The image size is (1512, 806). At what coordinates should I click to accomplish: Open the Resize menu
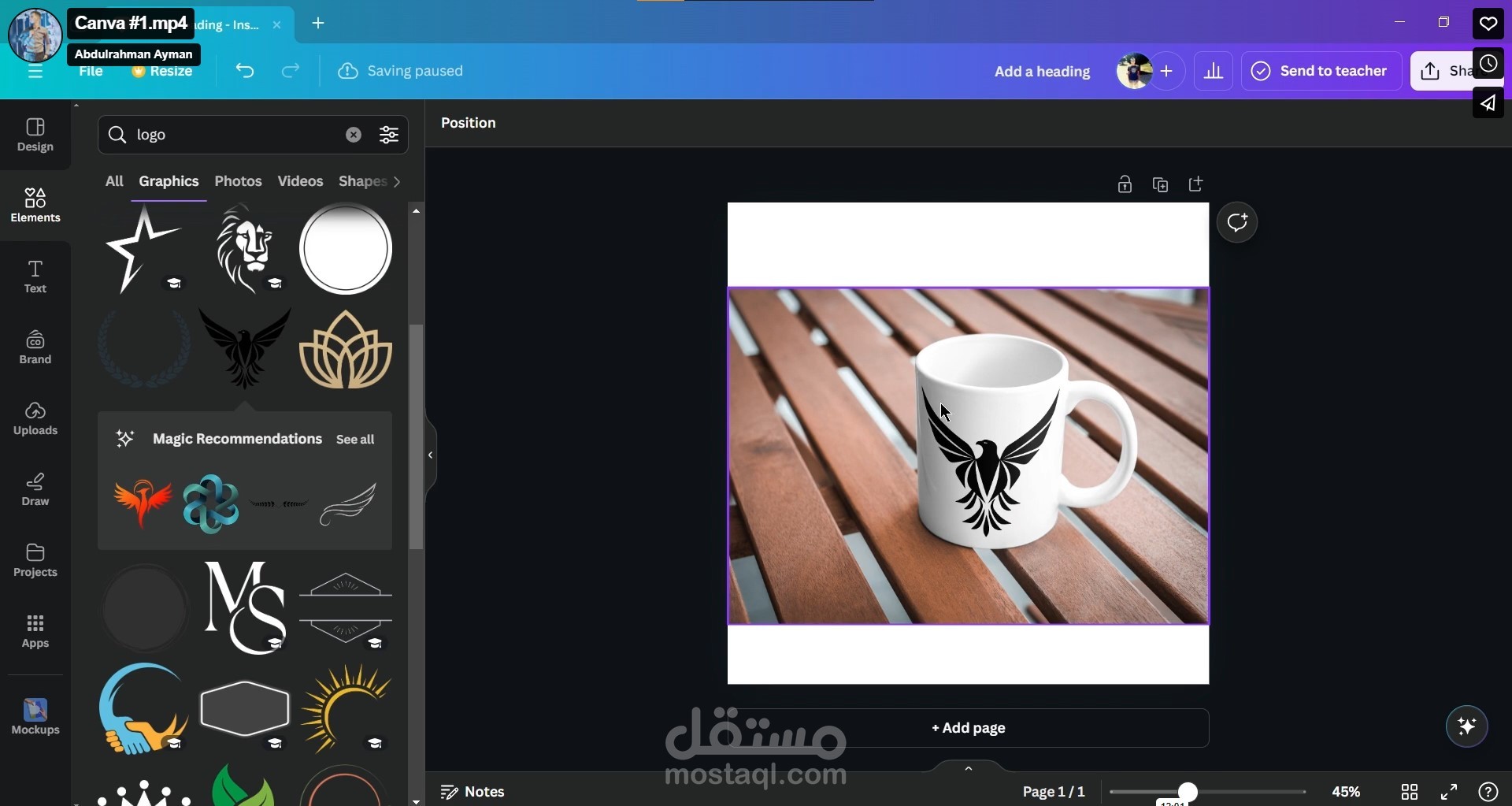click(162, 72)
